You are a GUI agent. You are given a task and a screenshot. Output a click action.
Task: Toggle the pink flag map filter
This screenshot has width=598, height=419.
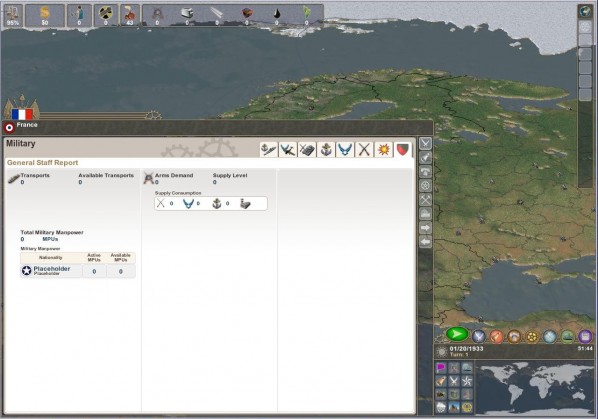coord(441,368)
